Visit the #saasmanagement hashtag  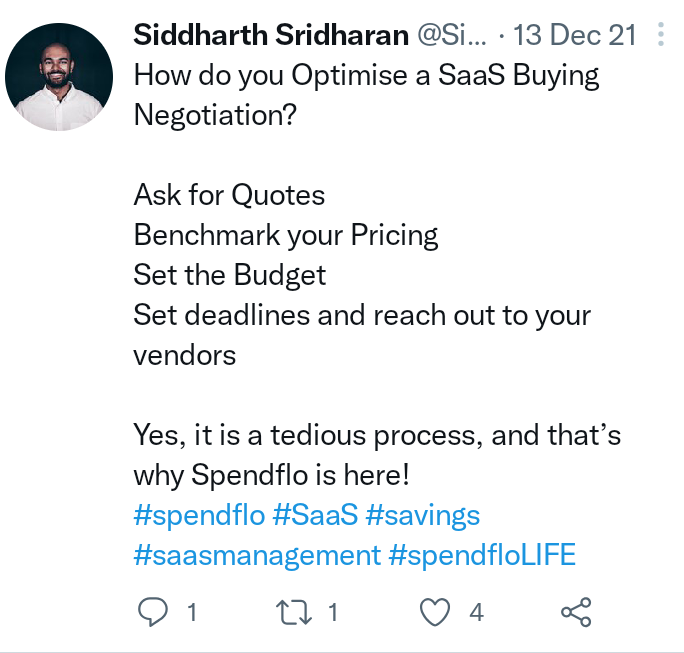point(257,555)
